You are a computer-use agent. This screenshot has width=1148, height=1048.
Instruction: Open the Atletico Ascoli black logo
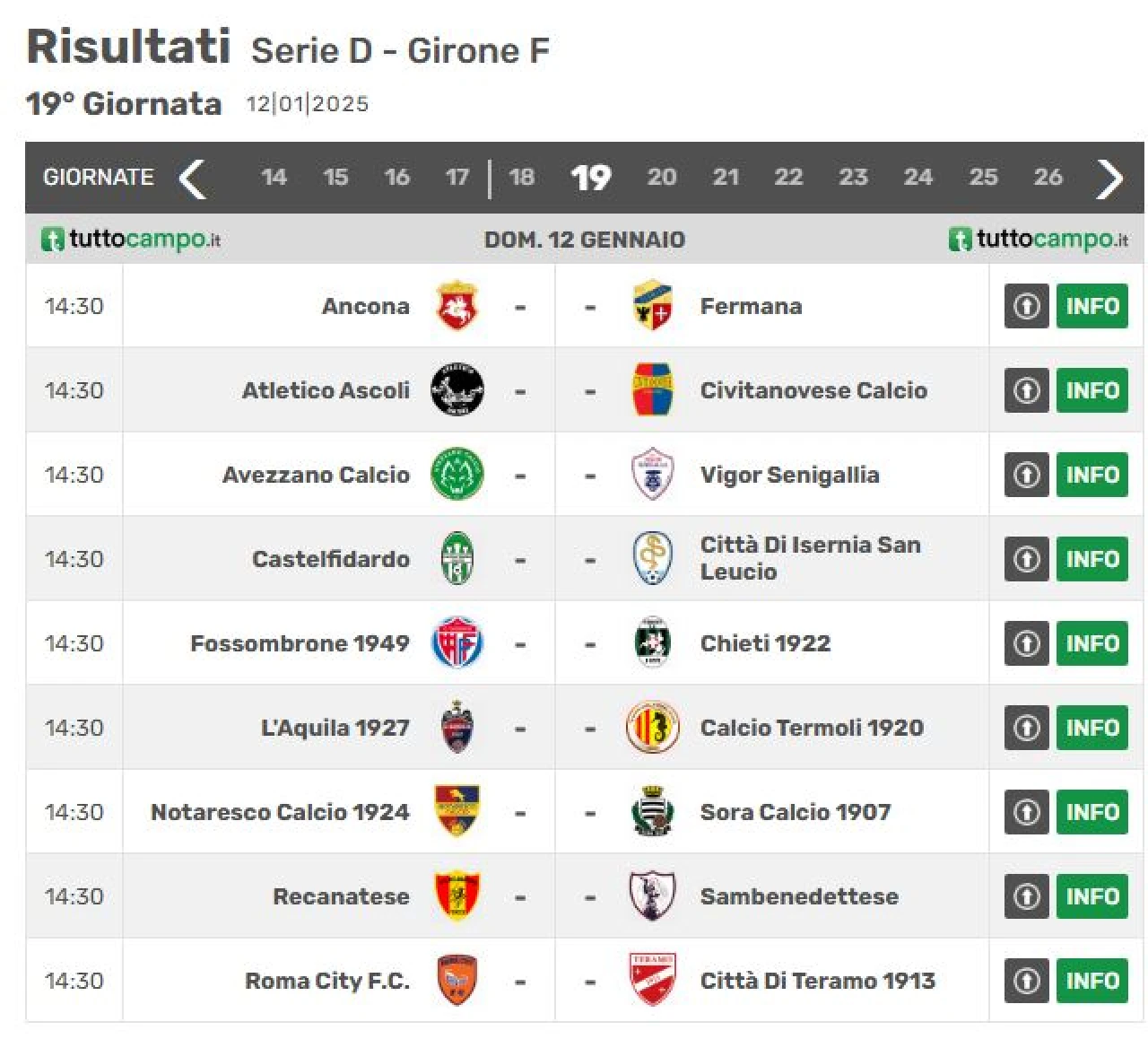point(457,390)
